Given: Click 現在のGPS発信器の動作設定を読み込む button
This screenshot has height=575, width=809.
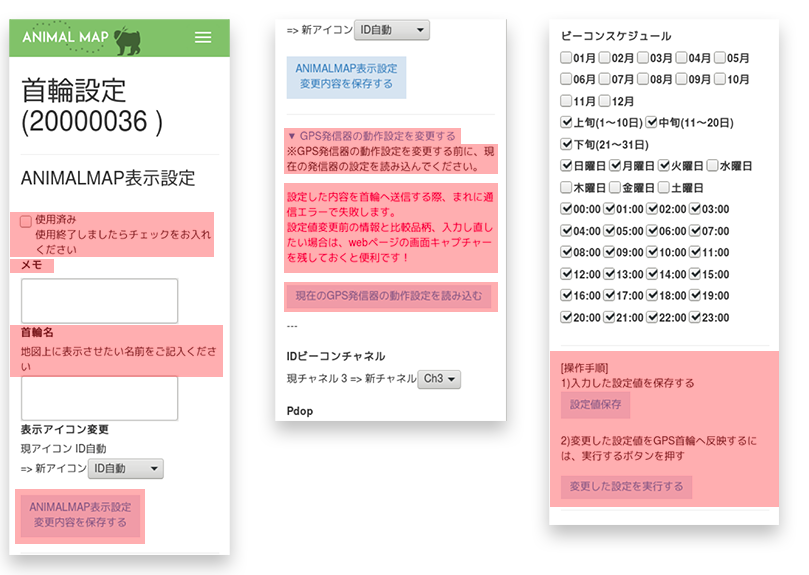Looking at the screenshot, I should pyautogui.click(x=389, y=296).
